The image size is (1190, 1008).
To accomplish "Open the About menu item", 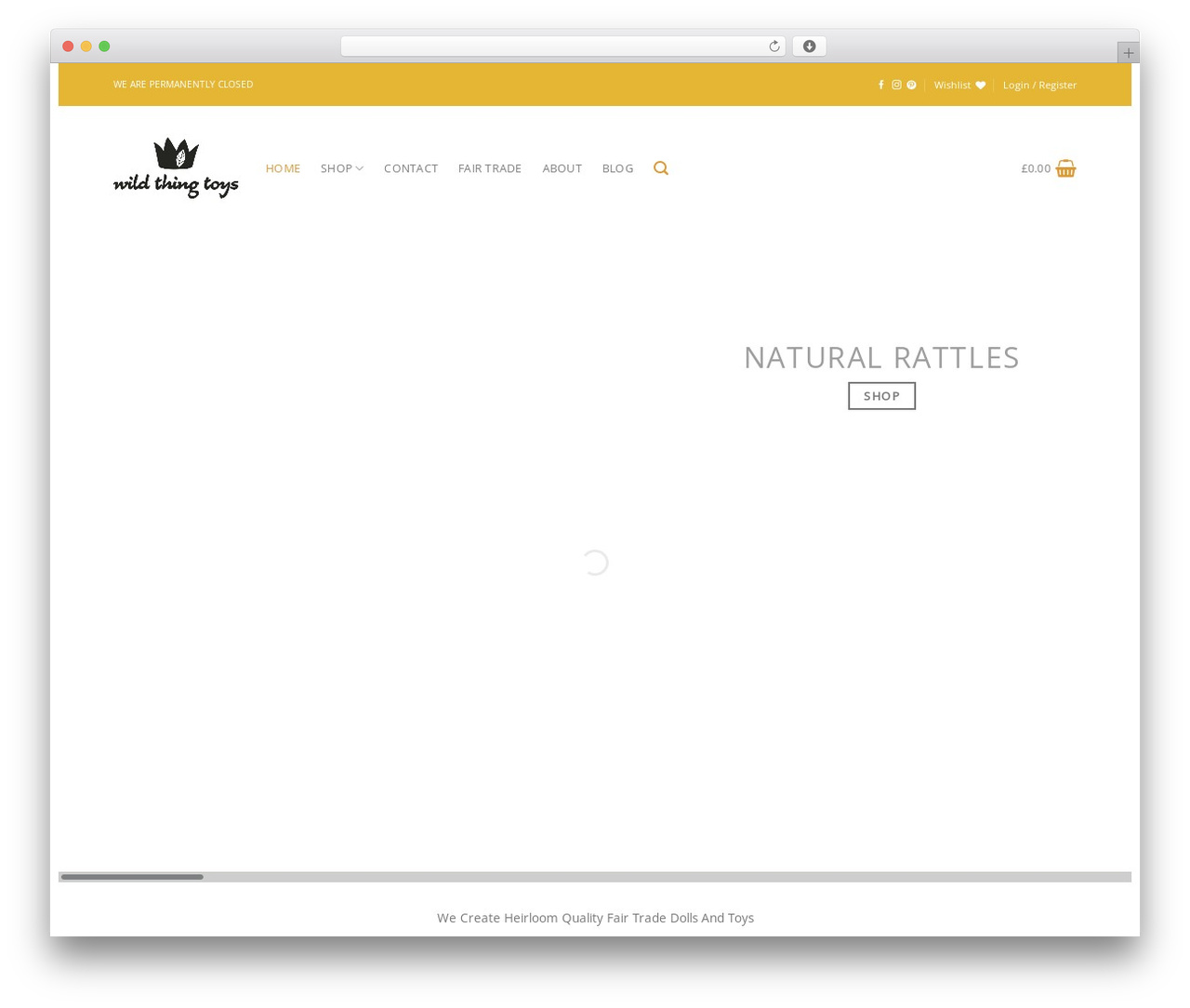I will click(562, 168).
